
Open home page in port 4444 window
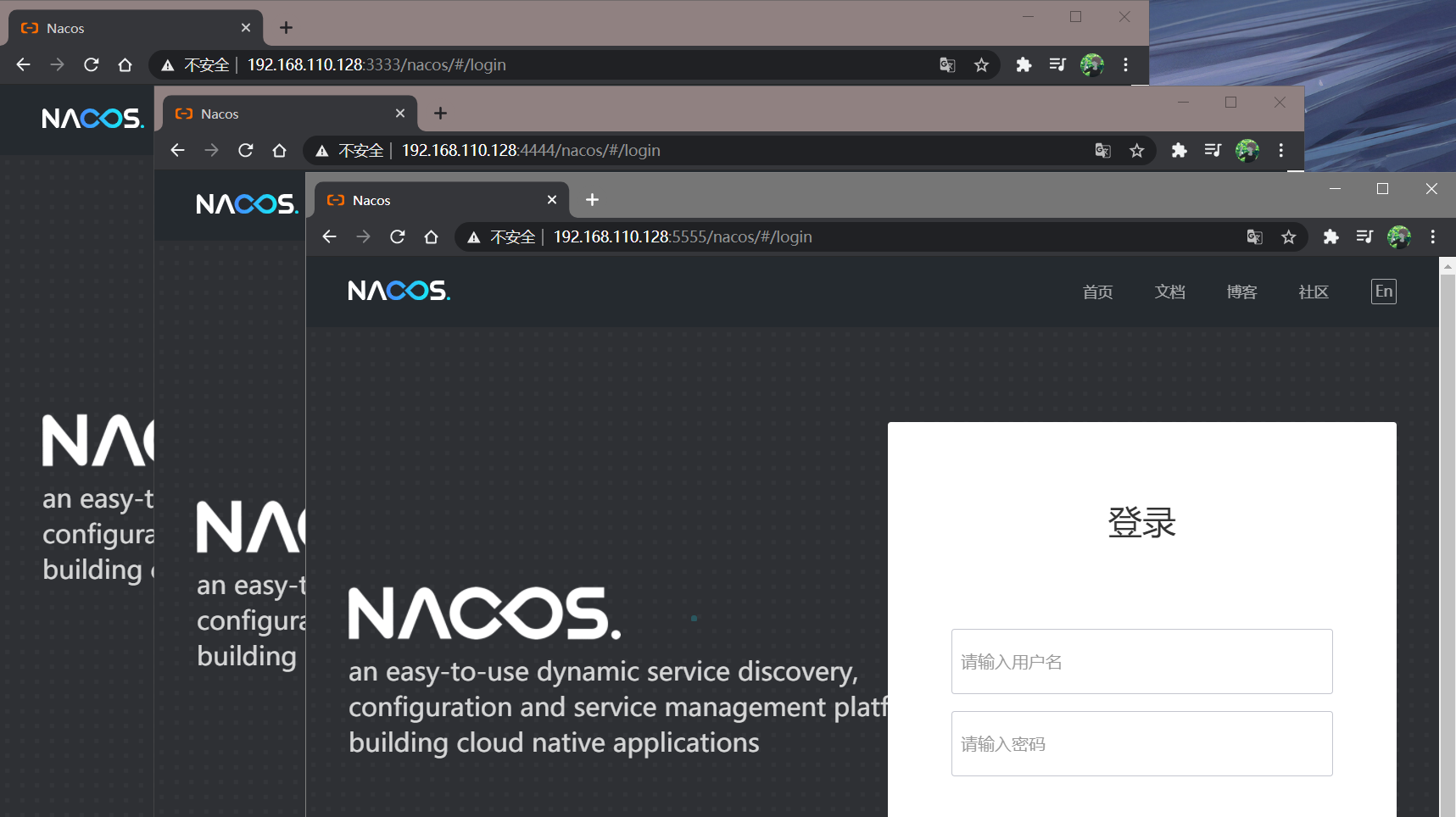280,151
